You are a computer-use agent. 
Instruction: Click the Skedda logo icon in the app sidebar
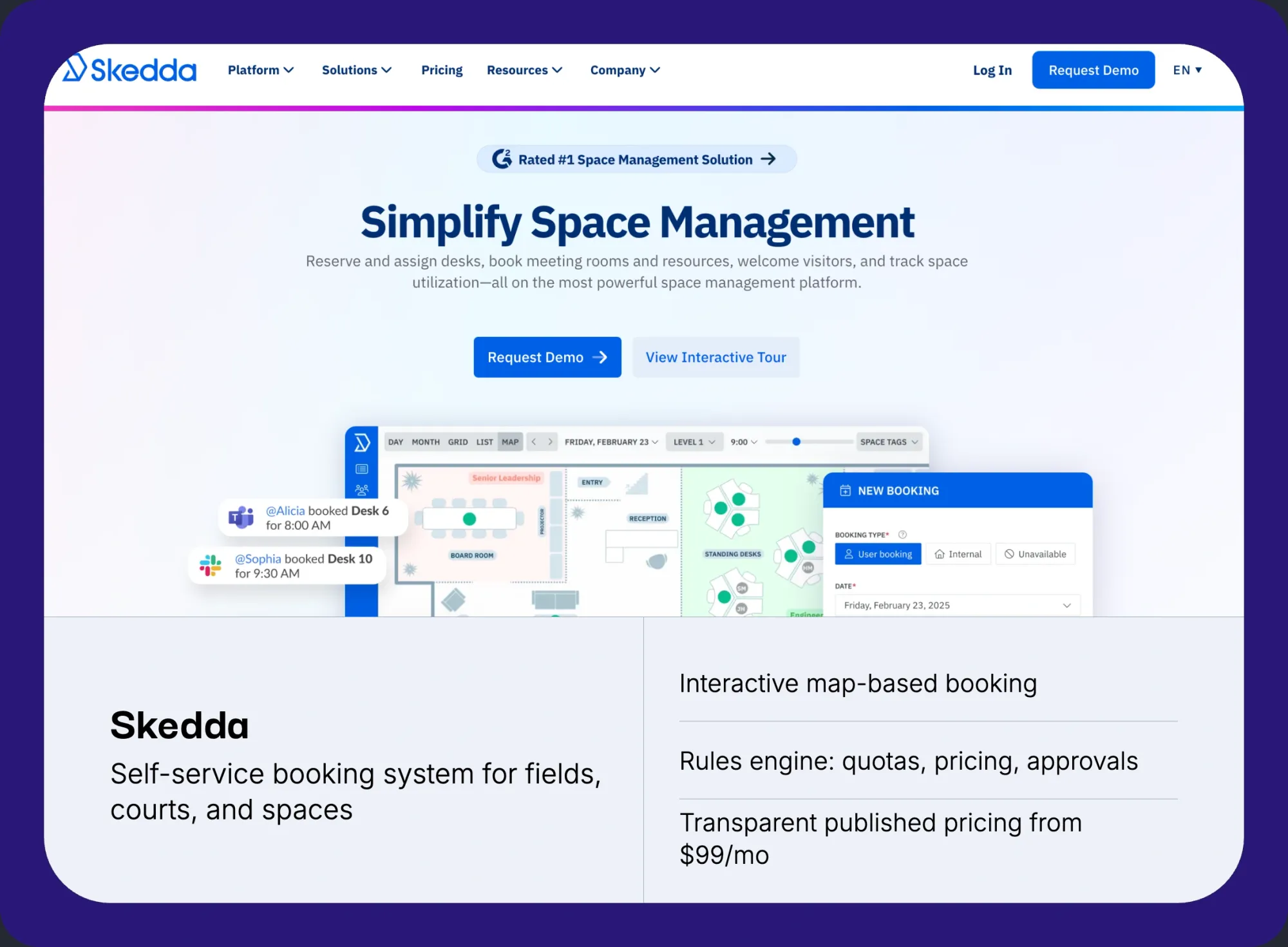[362, 443]
